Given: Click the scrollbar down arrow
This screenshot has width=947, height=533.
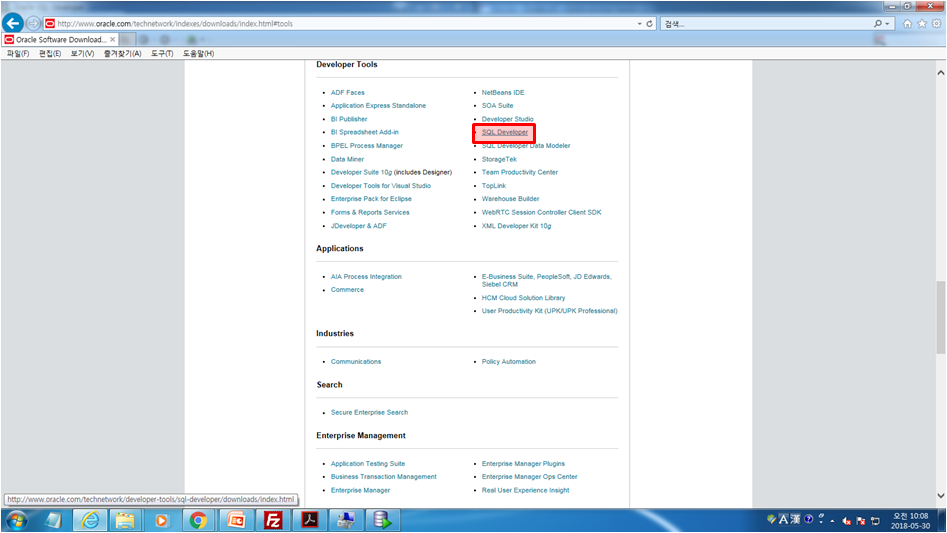Looking at the screenshot, I should tap(940, 496).
